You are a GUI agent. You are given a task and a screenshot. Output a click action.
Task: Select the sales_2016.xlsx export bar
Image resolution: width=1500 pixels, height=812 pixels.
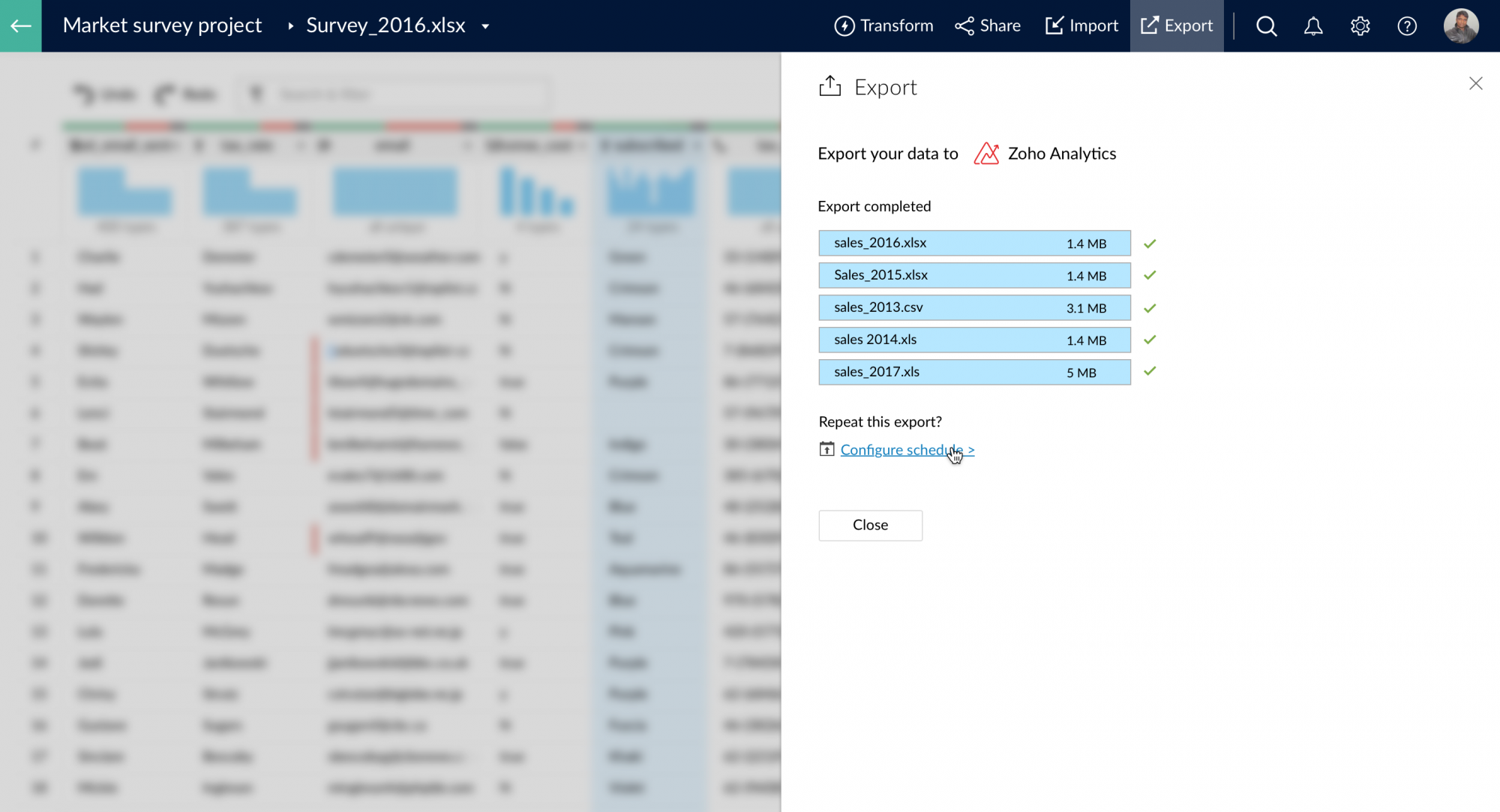coord(973,243)
